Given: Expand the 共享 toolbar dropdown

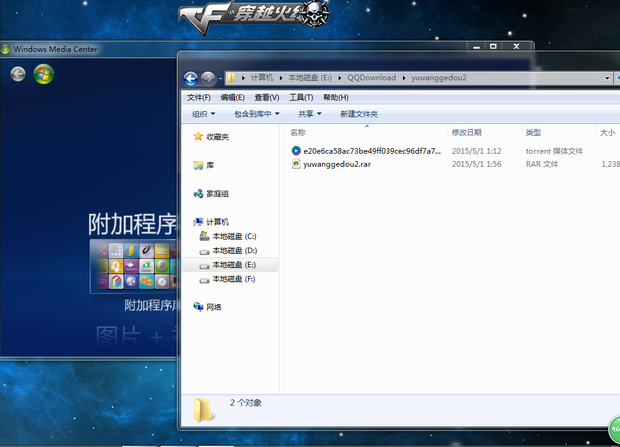Looking at the screenshot, I should pos(310,114).
